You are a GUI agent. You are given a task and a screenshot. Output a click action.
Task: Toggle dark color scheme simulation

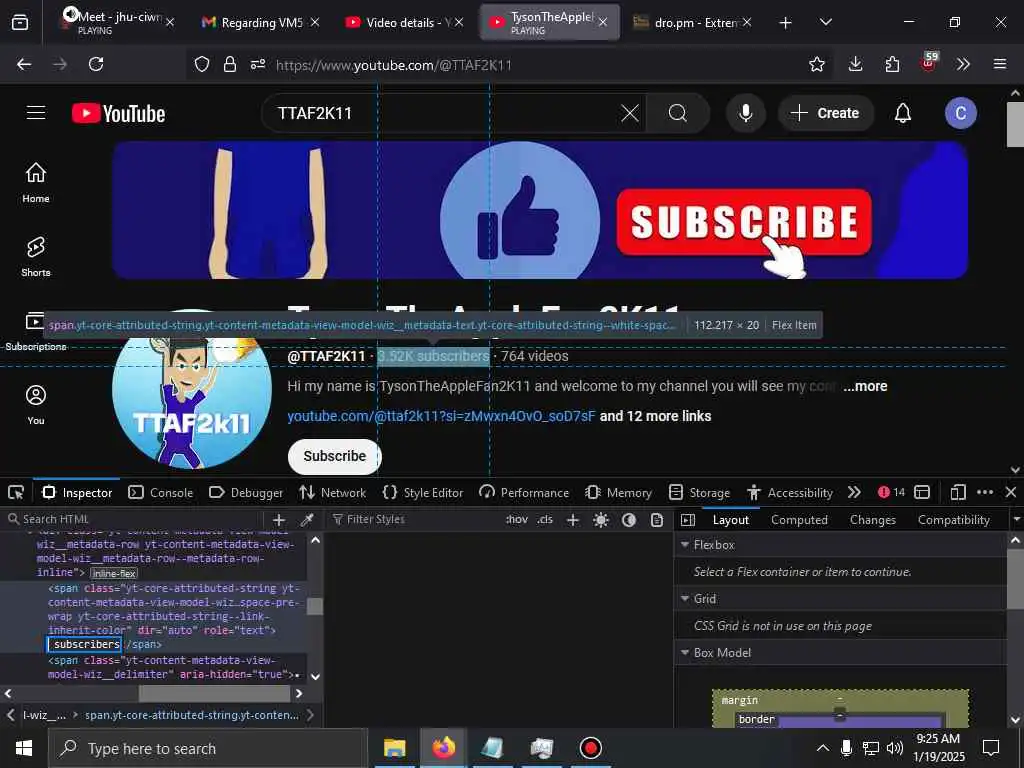click(x=629, y=520)
